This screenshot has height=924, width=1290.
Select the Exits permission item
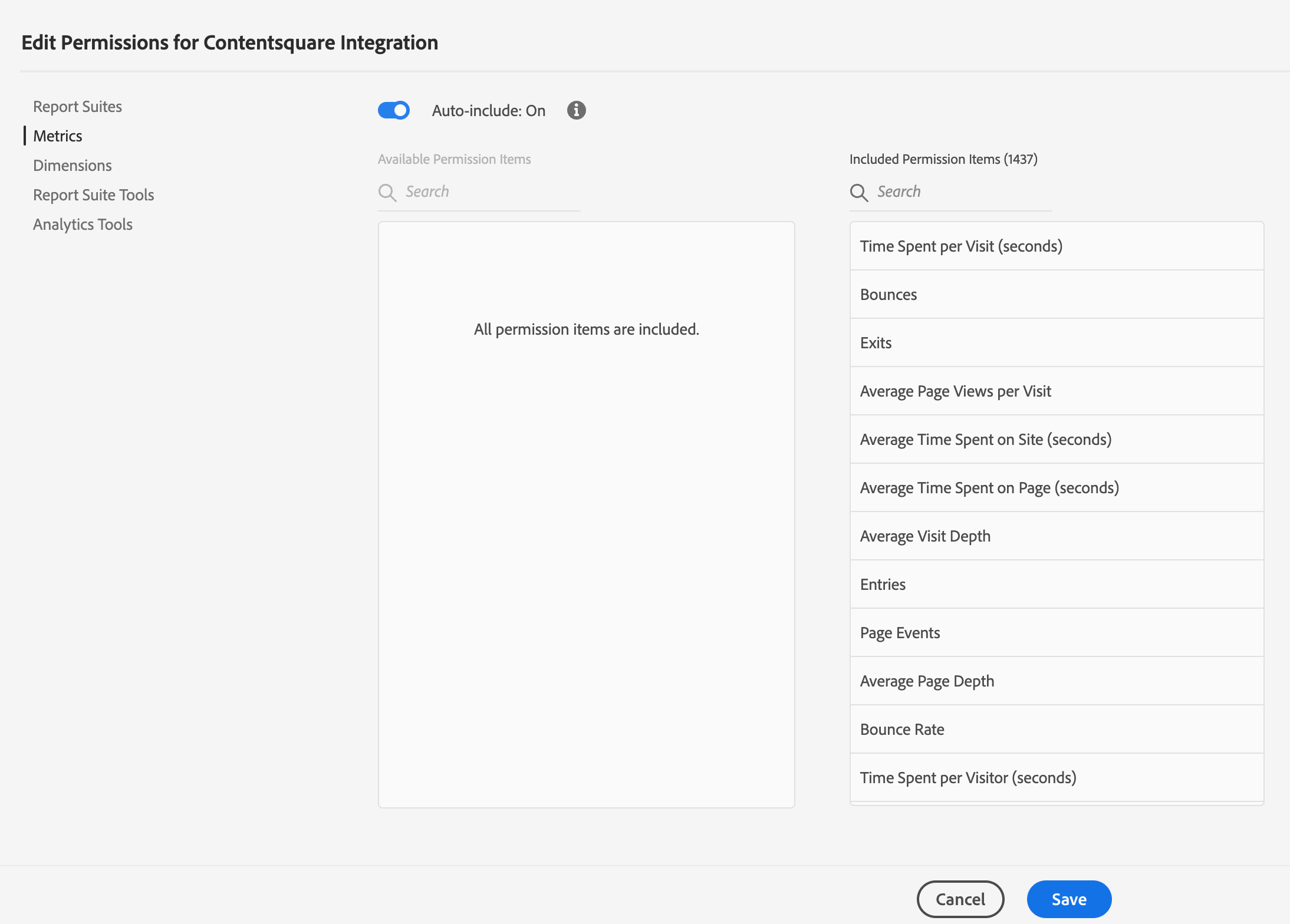(x=1057, y=343)
